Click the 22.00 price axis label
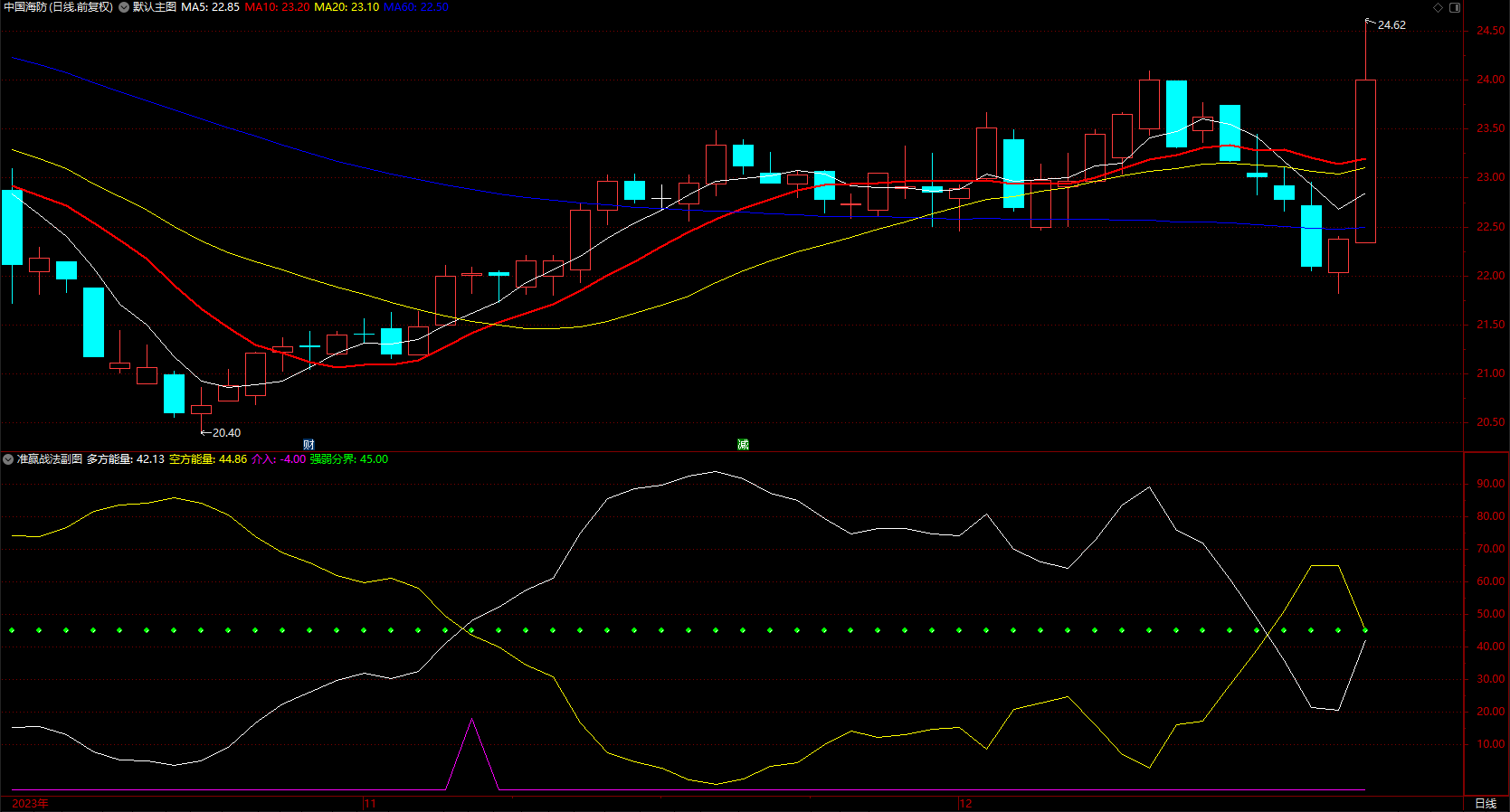The width and height of the screenshot is (1510, 812). pyautogui.click(x=1491, y=276)
